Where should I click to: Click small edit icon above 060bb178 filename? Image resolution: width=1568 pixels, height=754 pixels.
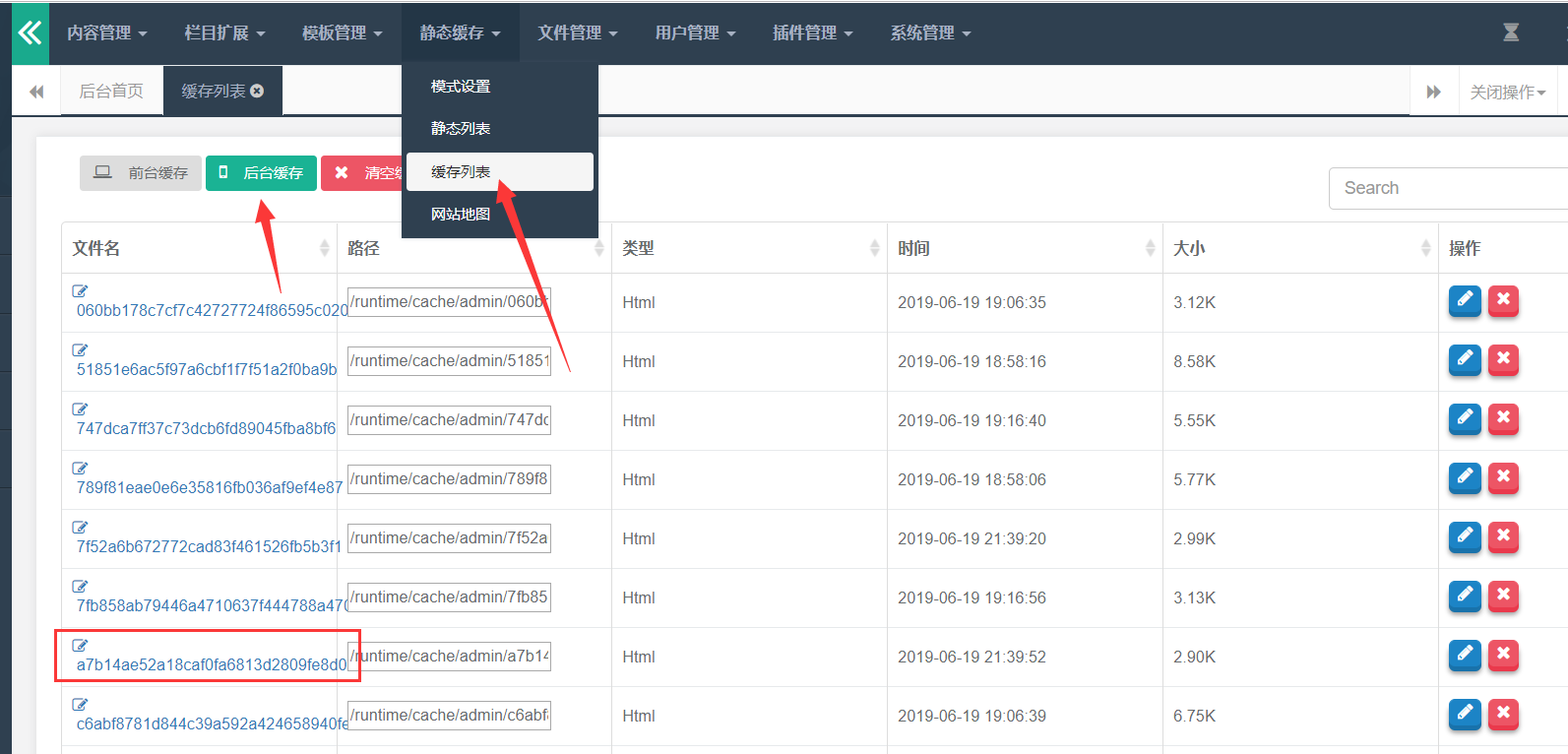80,291
